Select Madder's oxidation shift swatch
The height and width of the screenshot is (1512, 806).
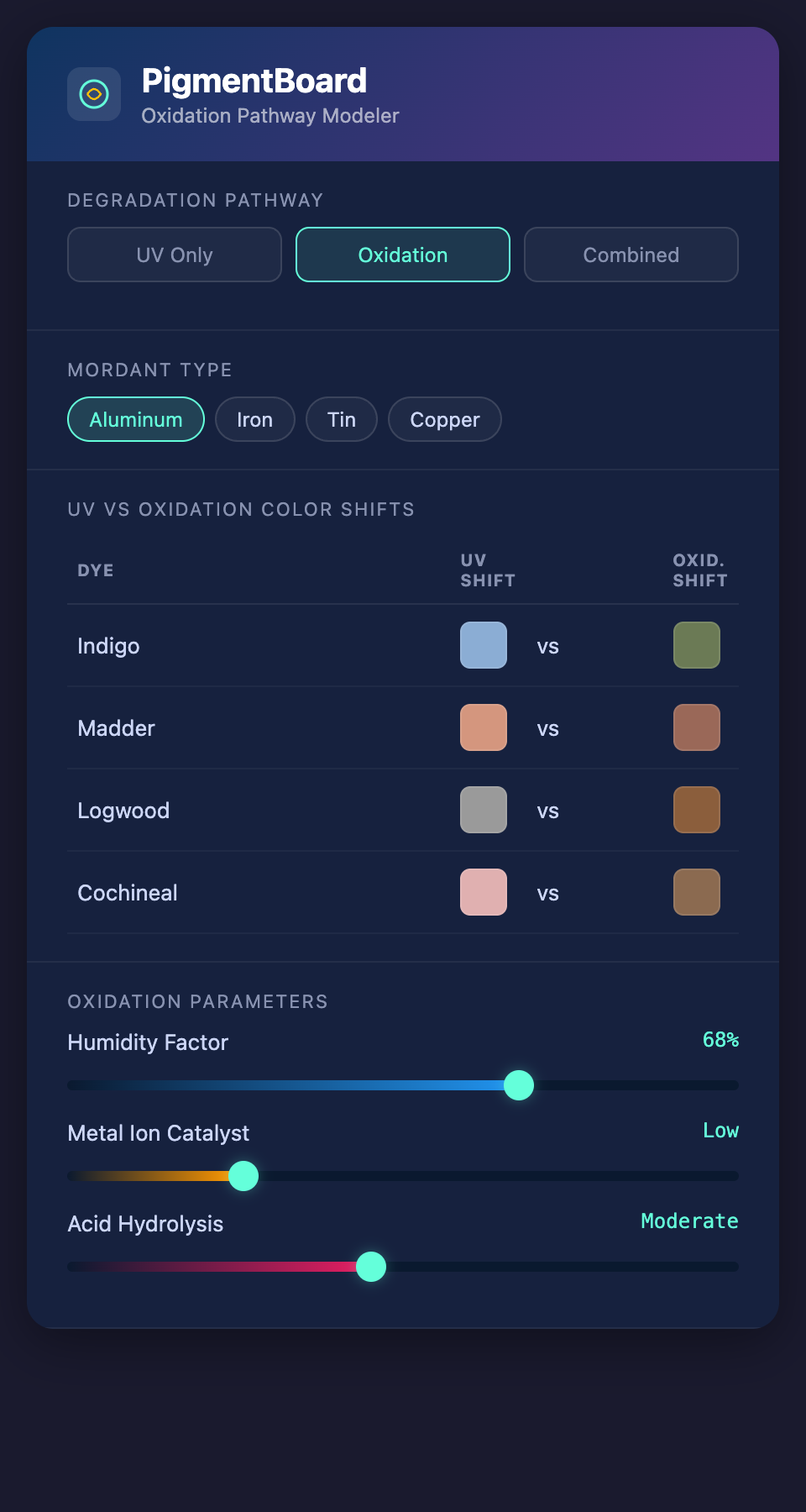pyautogui.click(x=697, y=727)
